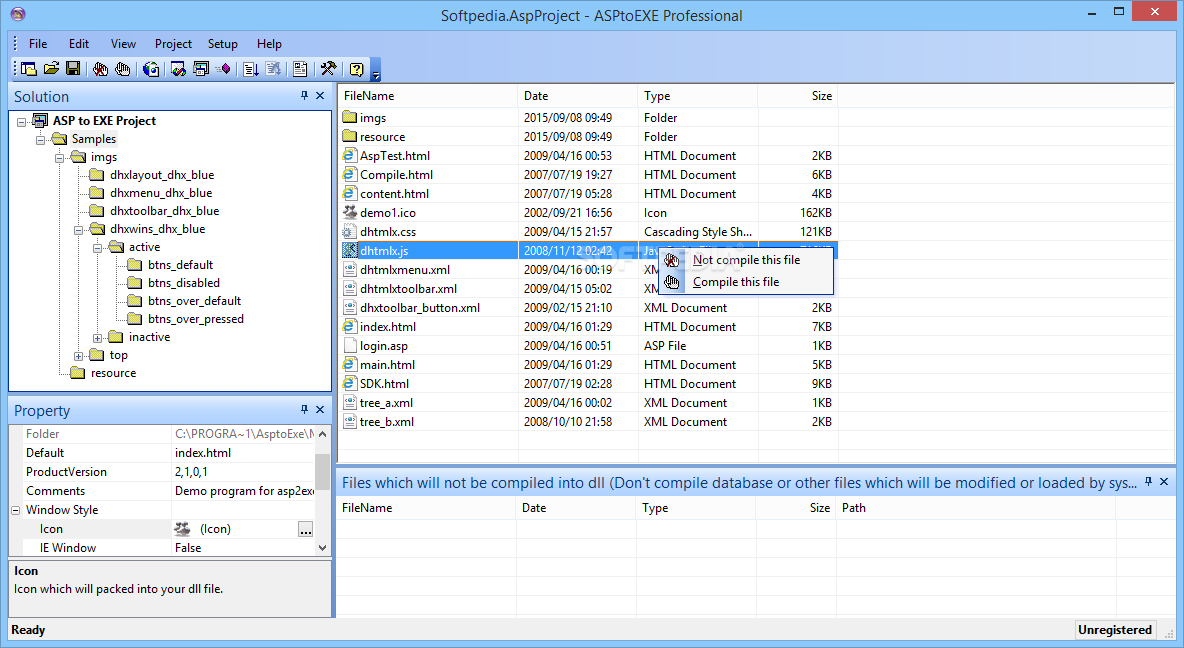1184x648 pixels.
Task: Click the page layout document toolbar icon
Action: 300,69
